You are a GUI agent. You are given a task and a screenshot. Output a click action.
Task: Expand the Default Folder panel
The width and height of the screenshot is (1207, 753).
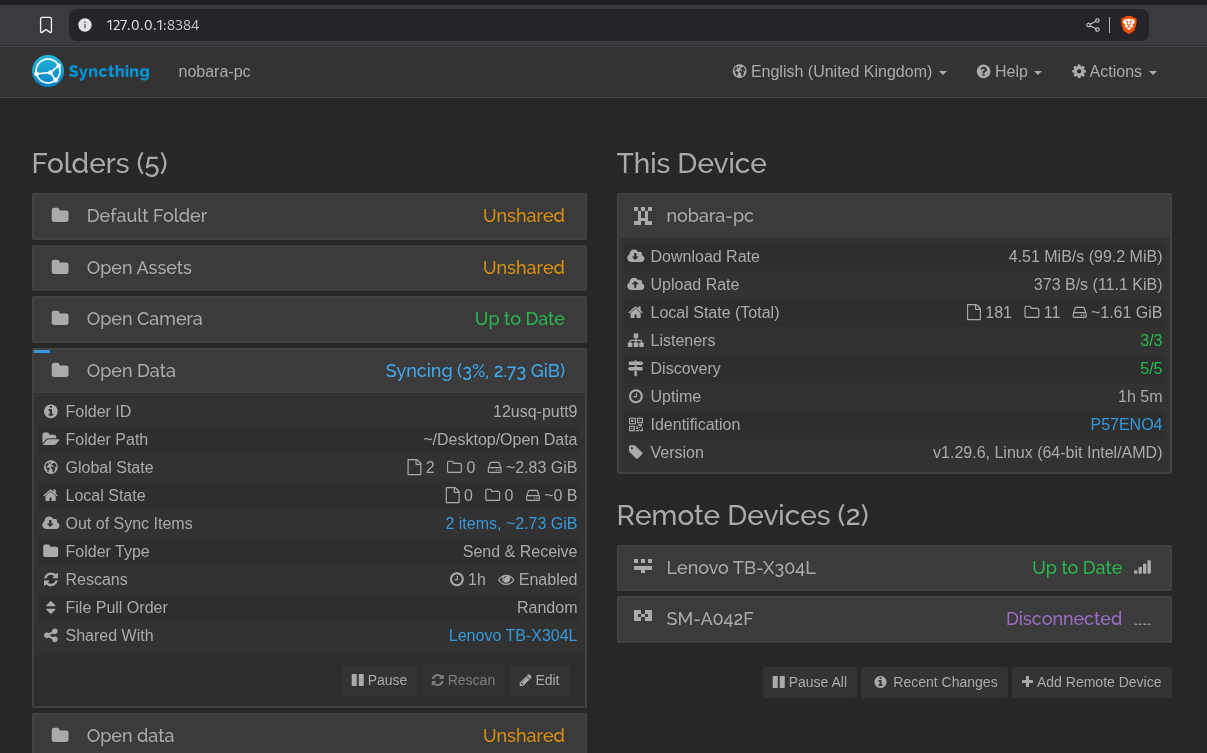(x=309, y=215)
